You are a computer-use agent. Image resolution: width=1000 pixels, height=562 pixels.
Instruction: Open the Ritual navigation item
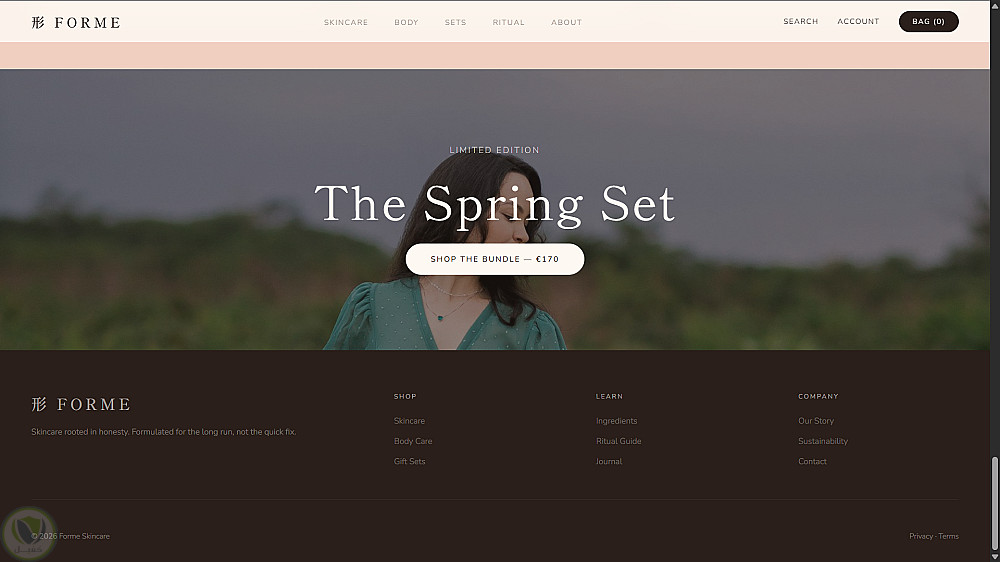coord(508,22)
